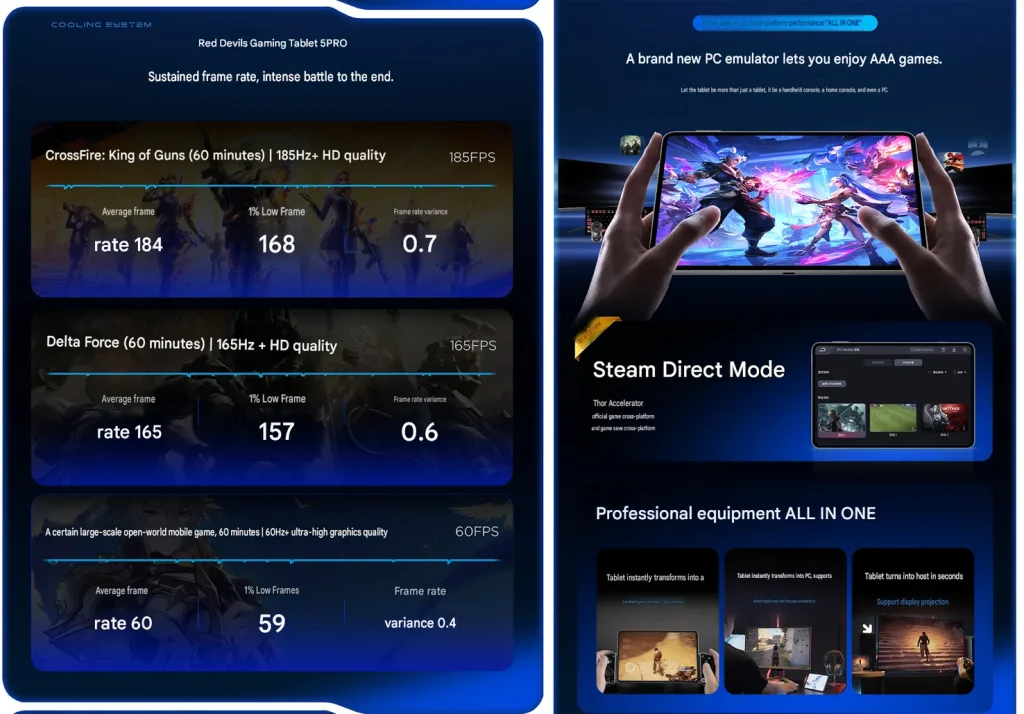Click the '0.7' variance value
The height and width of the screenshot is (714, 1024).
click(419, 244)
